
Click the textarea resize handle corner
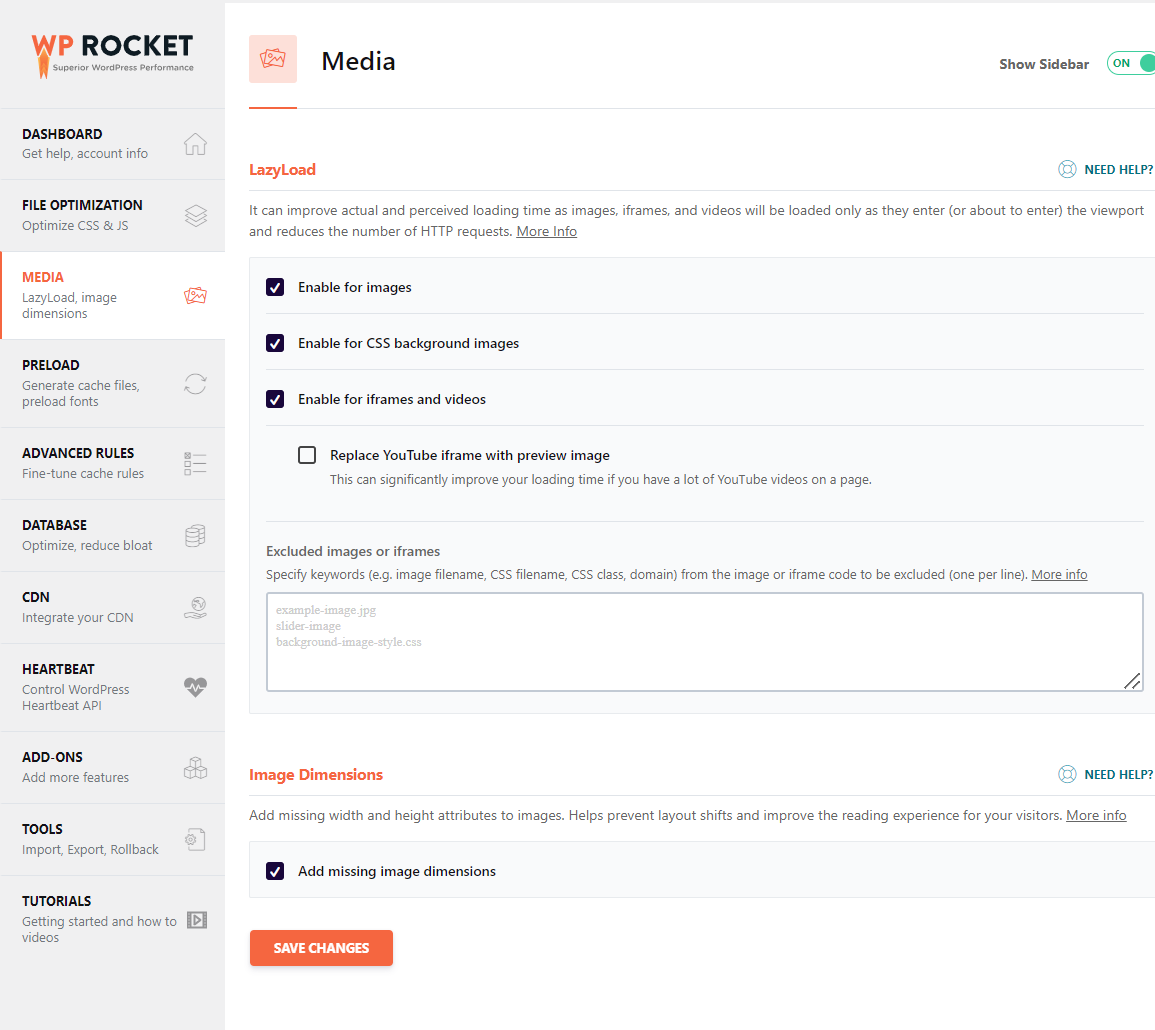1132,682
